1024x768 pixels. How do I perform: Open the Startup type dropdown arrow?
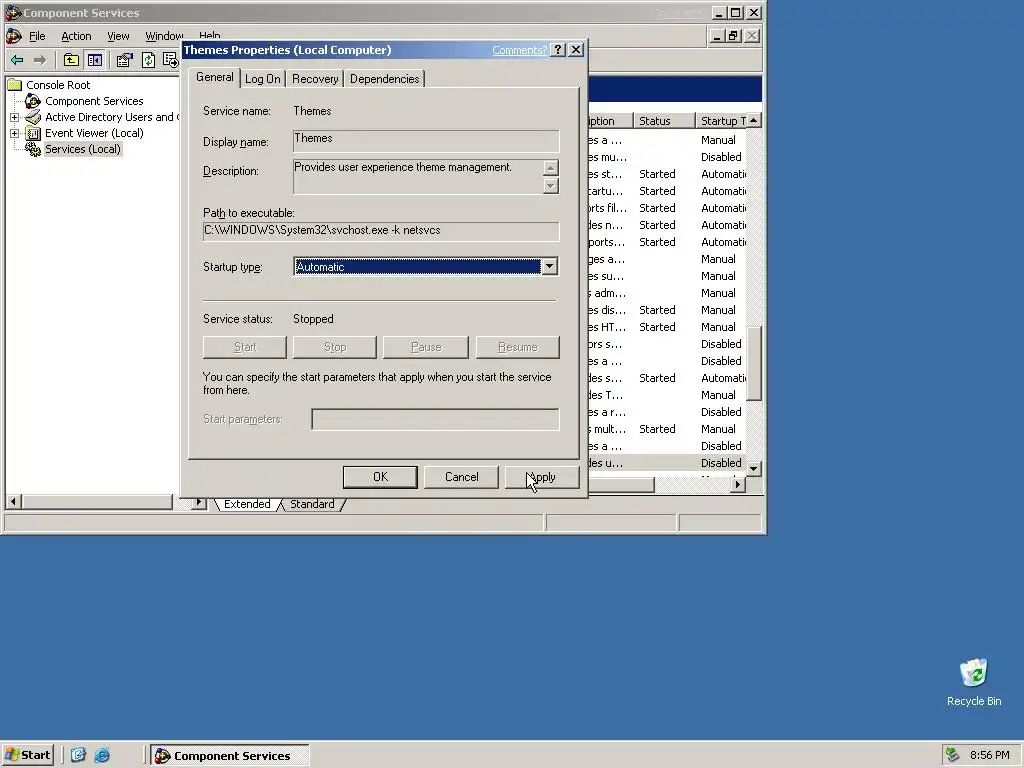click(x=550, y=266)
